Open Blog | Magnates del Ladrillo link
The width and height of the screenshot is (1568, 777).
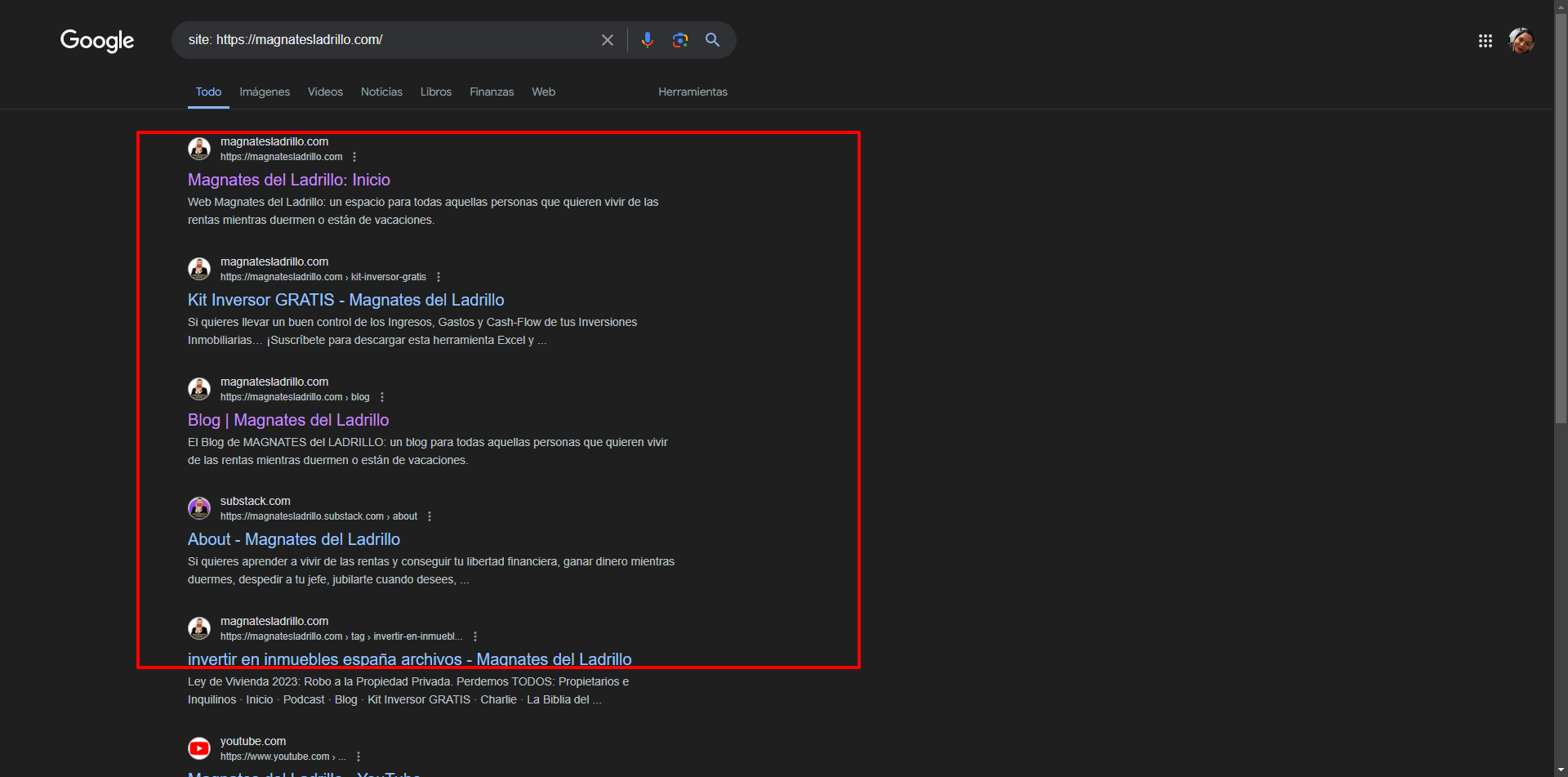click(288, 420)
